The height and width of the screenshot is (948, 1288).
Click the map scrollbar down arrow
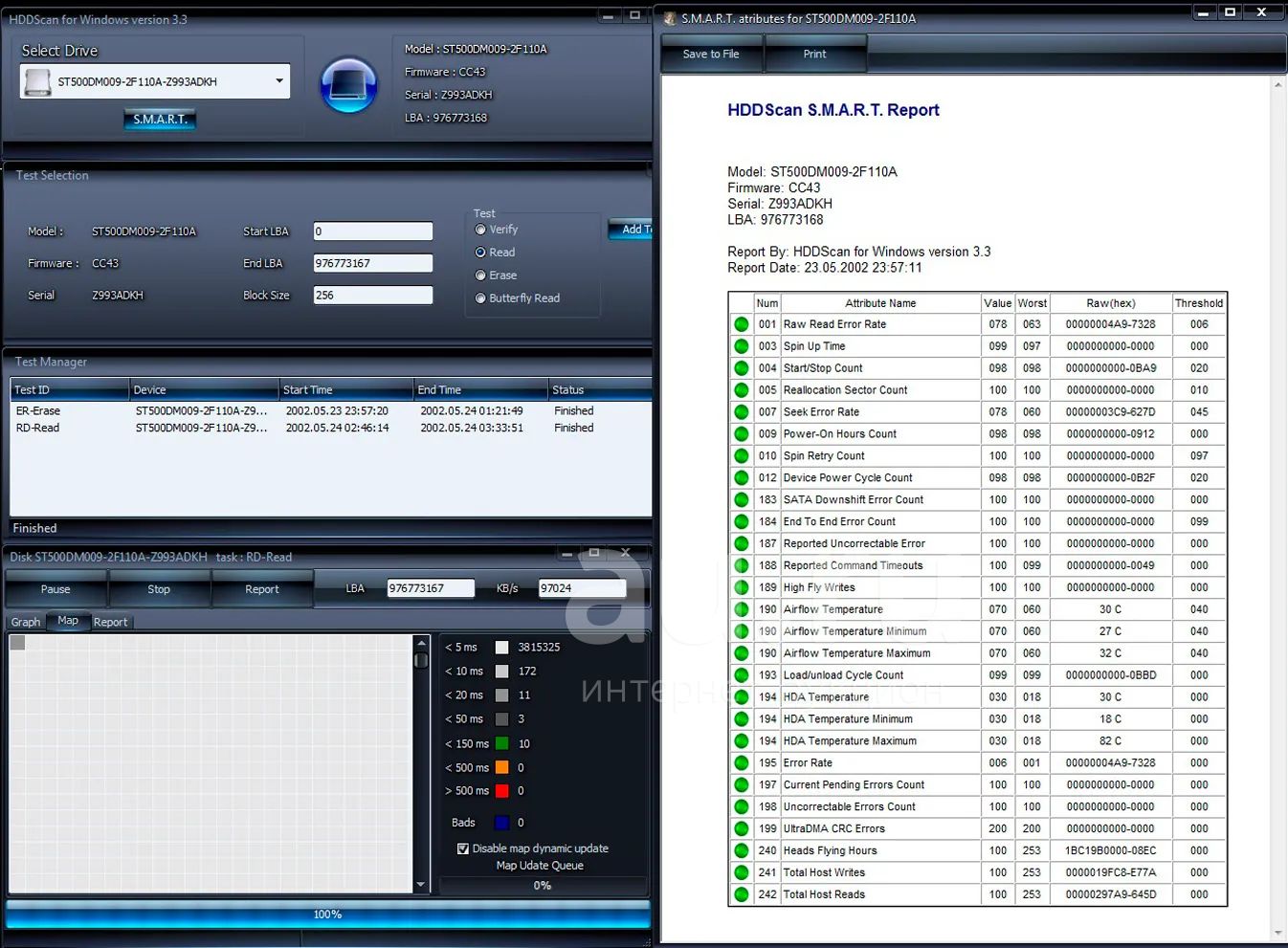pos(421,885)
